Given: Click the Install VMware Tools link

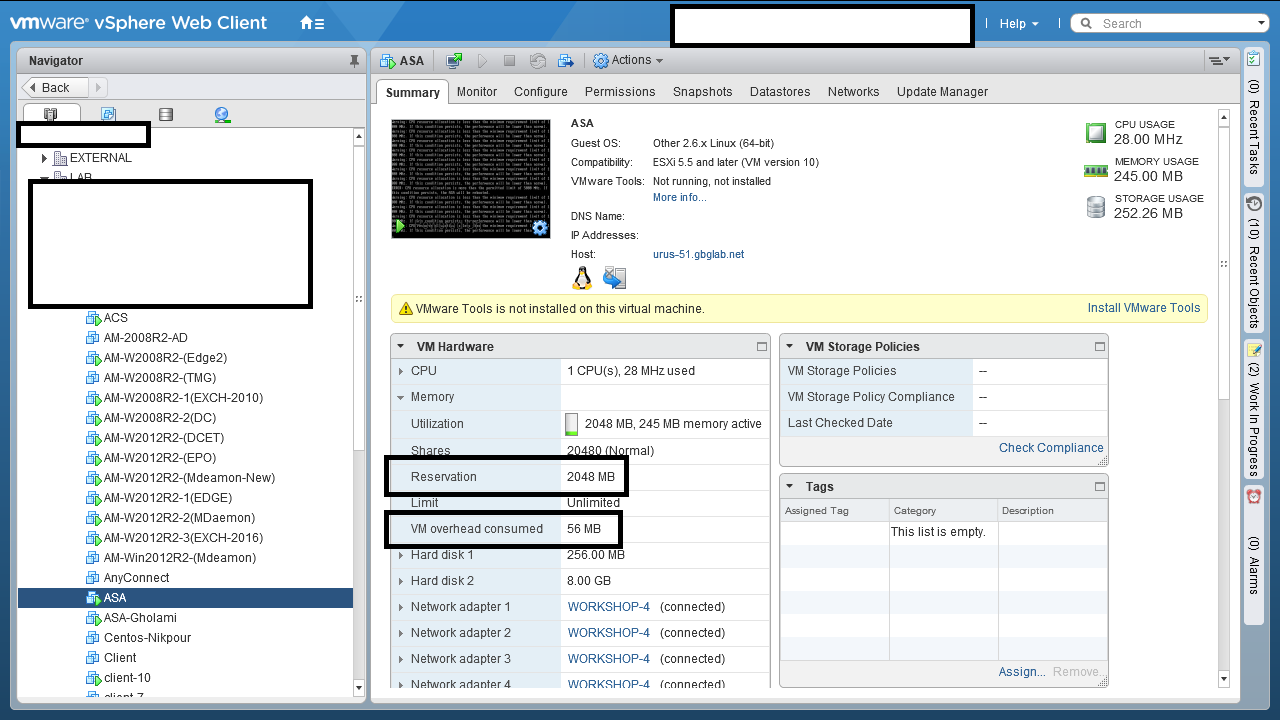Looking at the screenshot, I should pyautogui.click(x=1143, y=308).
